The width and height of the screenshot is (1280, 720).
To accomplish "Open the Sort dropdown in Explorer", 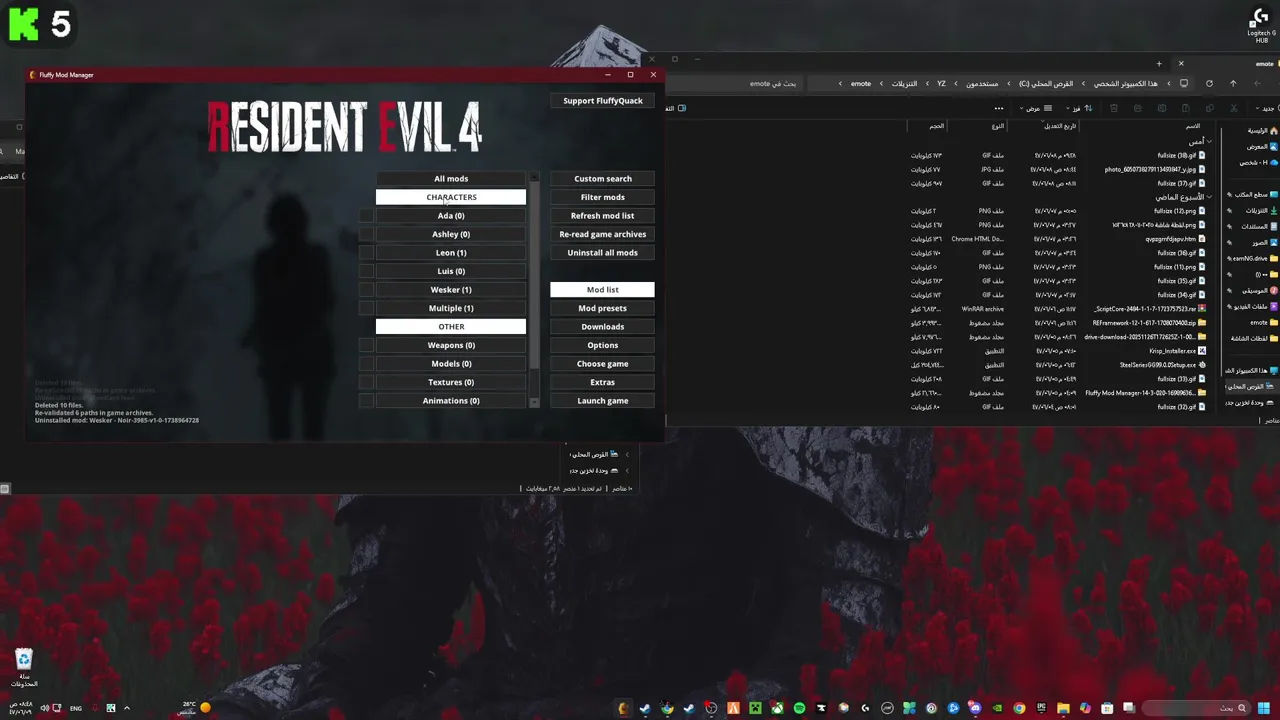I will [x=1080, y=108].
